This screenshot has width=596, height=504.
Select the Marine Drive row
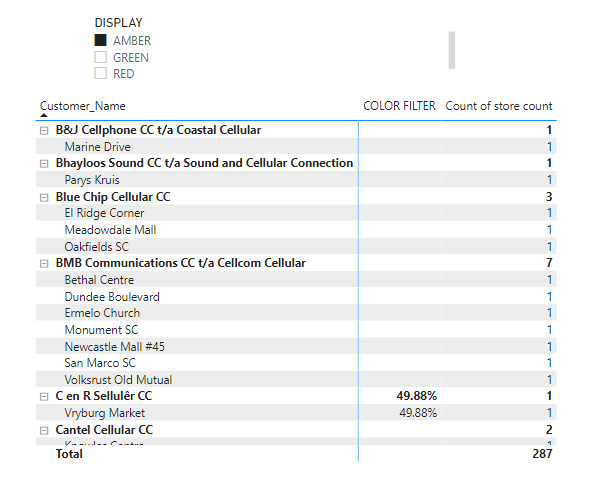[x=296, y=147]
